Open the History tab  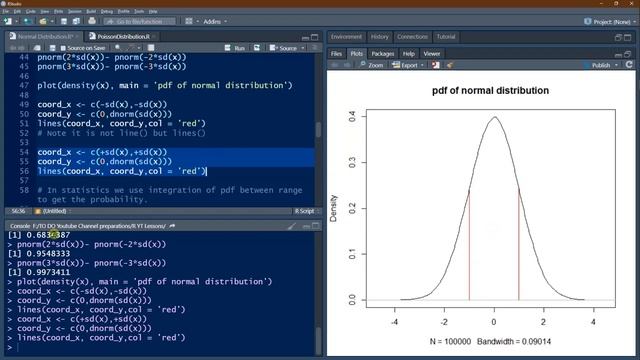(x=380, y=37)
